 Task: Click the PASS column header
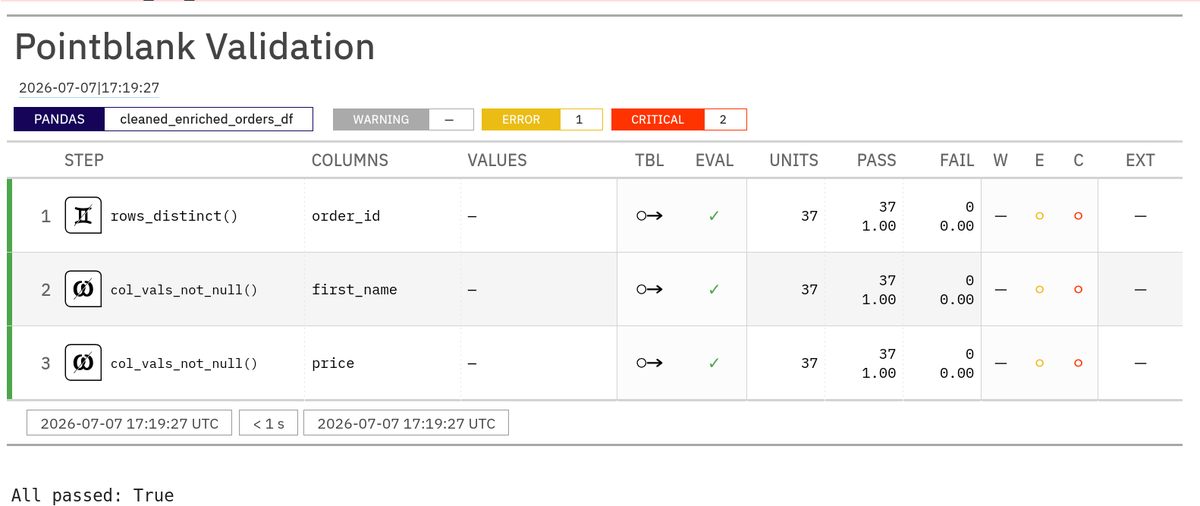876,160
